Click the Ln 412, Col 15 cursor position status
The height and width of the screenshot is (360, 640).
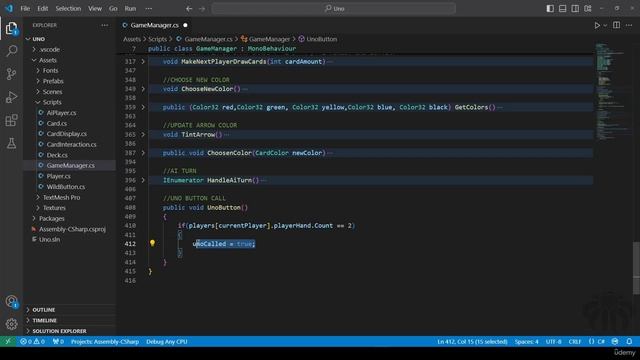[472, 342]
